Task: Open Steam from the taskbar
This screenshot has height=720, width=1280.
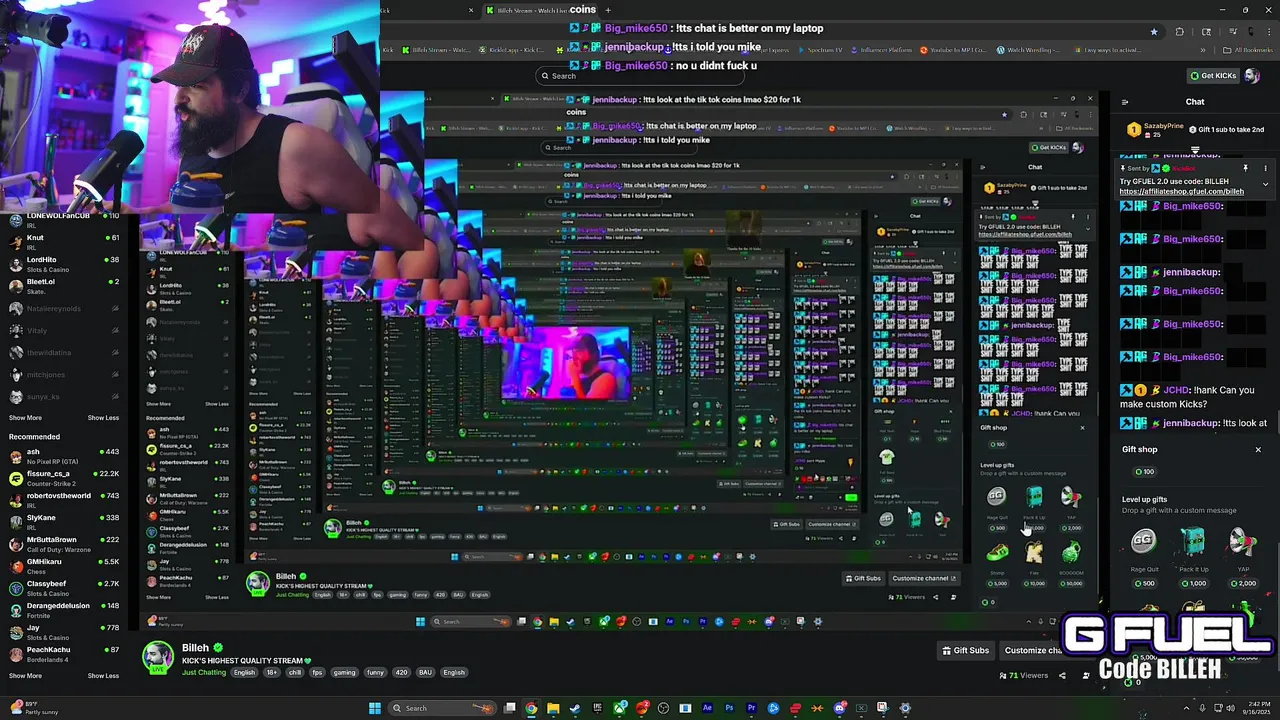Action: [575, 708]
